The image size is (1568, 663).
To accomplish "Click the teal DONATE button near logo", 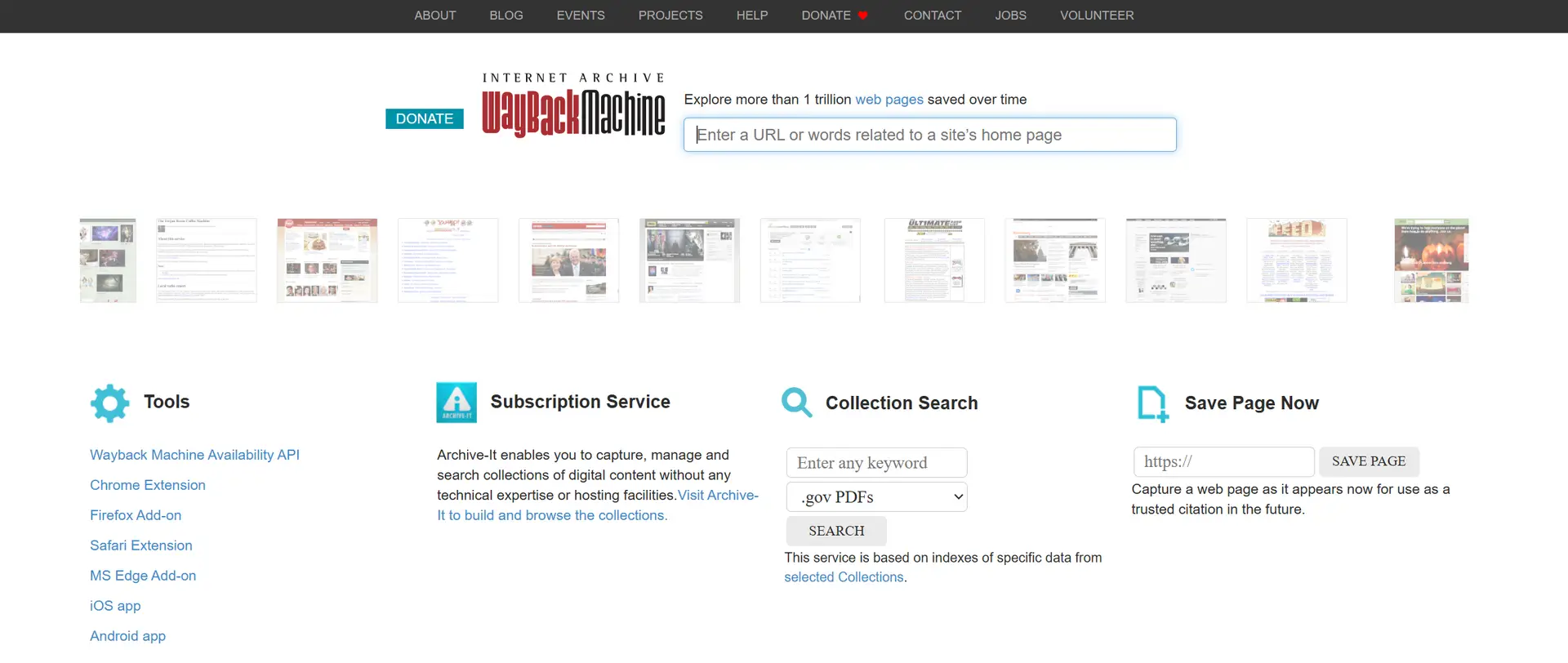I will [x=425, y=119].
